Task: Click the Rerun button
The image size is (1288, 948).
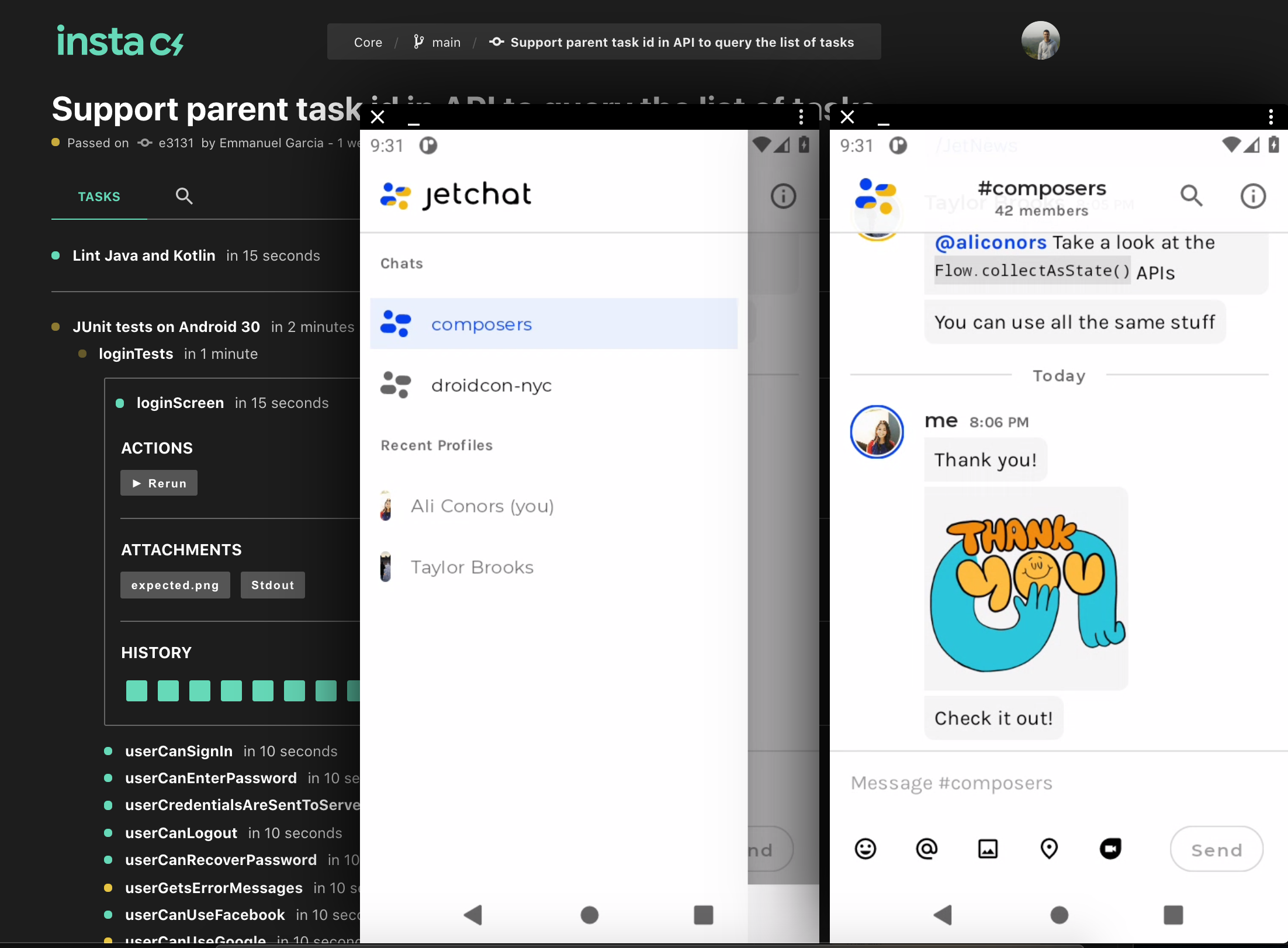Action: click(x=159, y=483)
